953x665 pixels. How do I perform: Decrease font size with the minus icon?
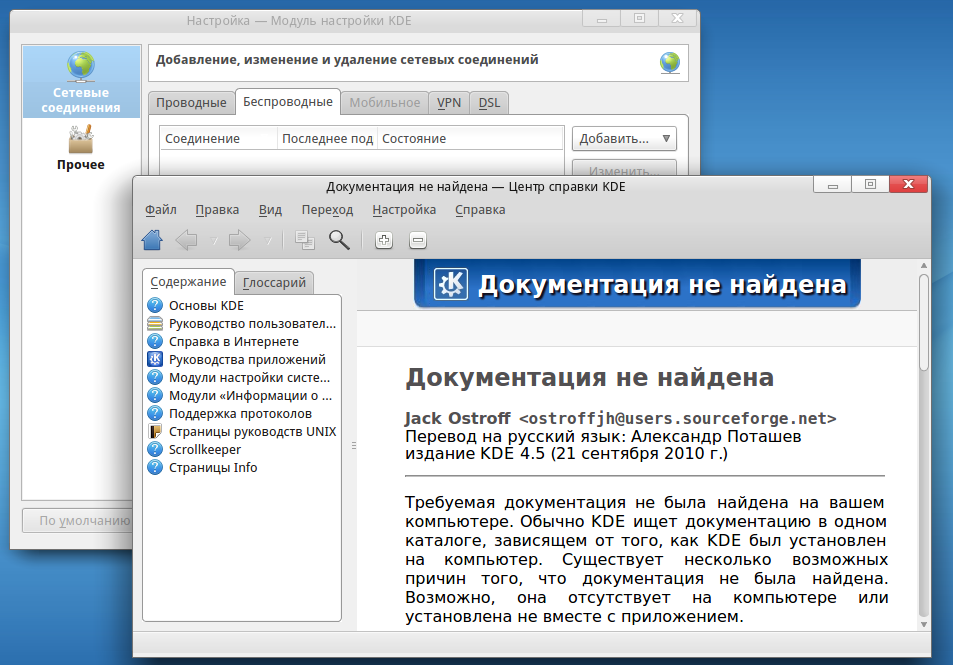[x=418, y=240]
